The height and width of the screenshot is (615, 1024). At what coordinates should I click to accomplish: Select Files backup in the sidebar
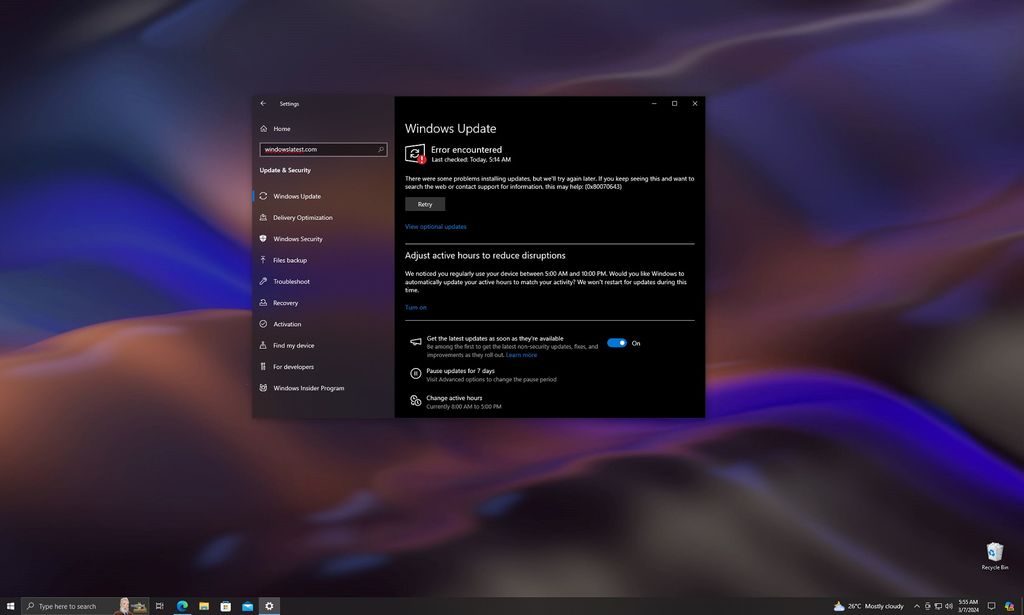290,260
